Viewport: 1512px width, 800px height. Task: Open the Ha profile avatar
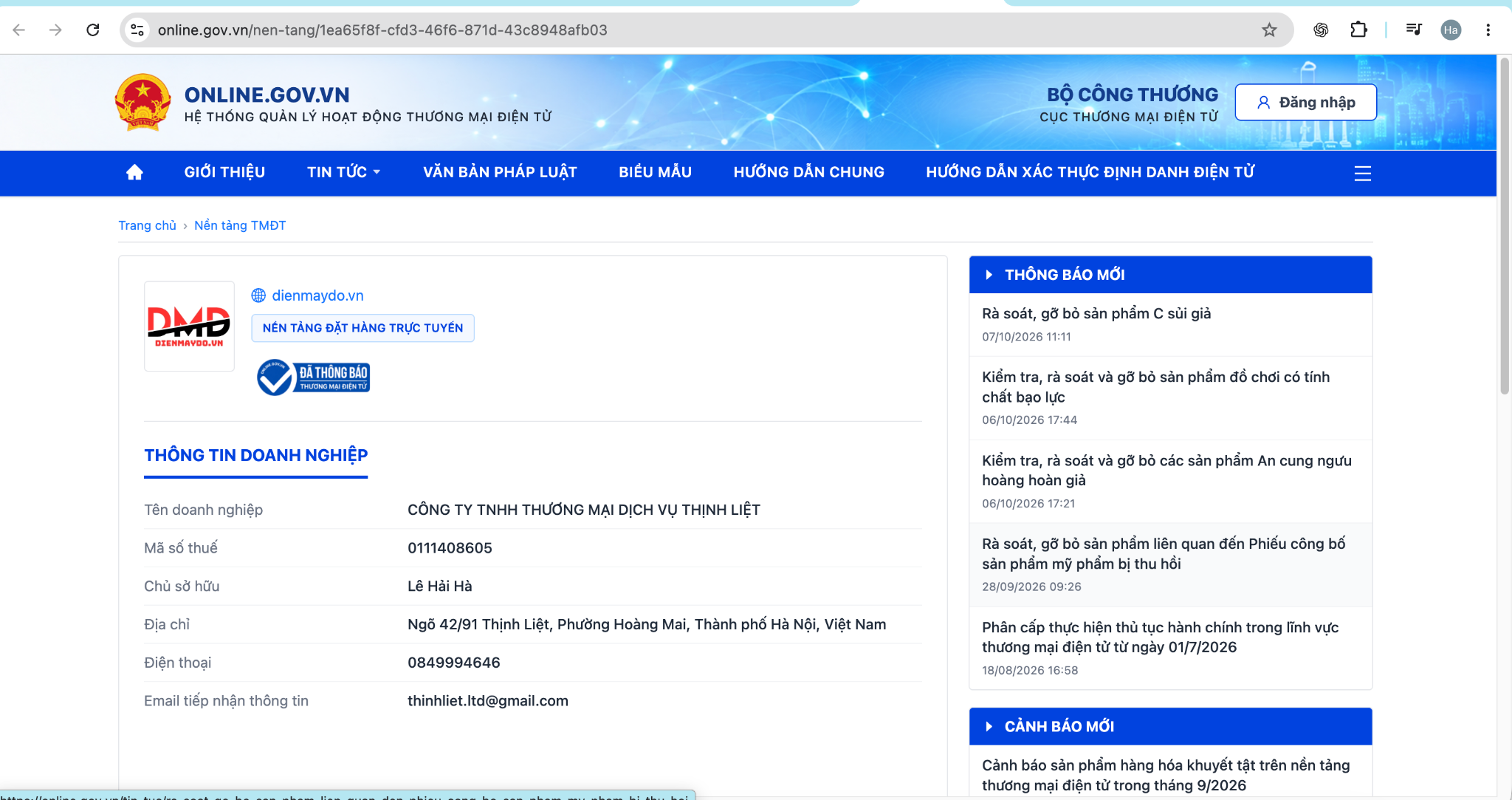(x=1451, y=30)
